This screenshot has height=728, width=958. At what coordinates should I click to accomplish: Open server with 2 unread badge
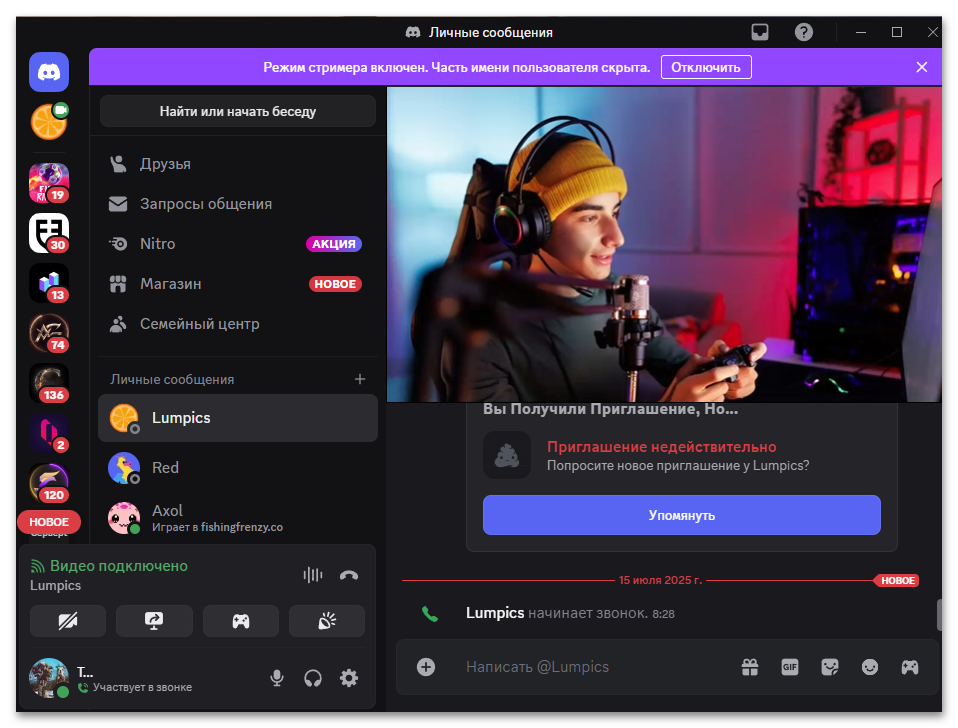pos(49,433)
